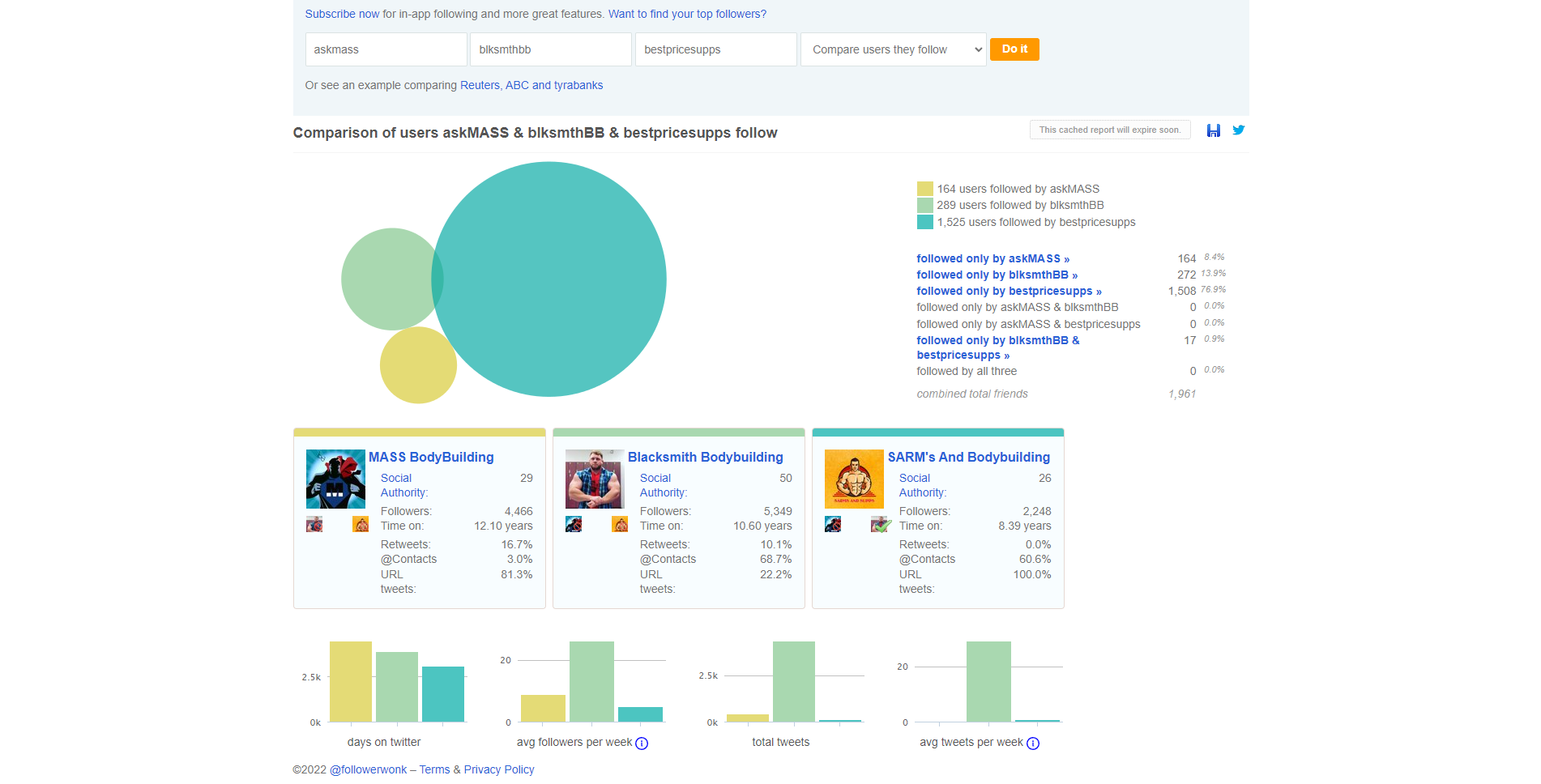This screenshot has height=784, width=1541.
Task: Click right small avatar icon under Blacksmith Bodybuilding card
Action: (x=620, y=524)
